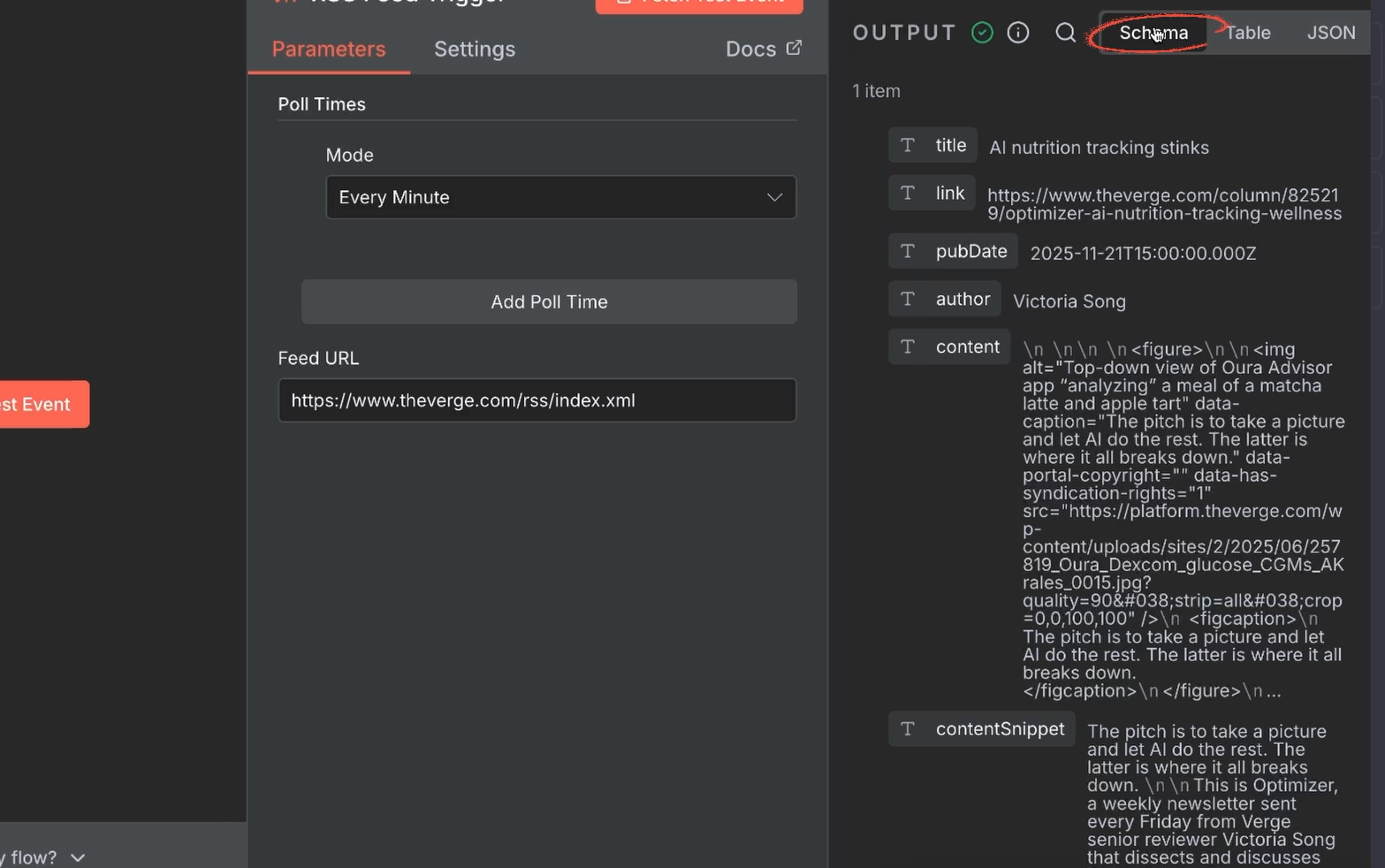Image resolution: width=1385 pixels, height=868 pixels.
Task: Click the title field type icon
Action: [x=909, y=145]
